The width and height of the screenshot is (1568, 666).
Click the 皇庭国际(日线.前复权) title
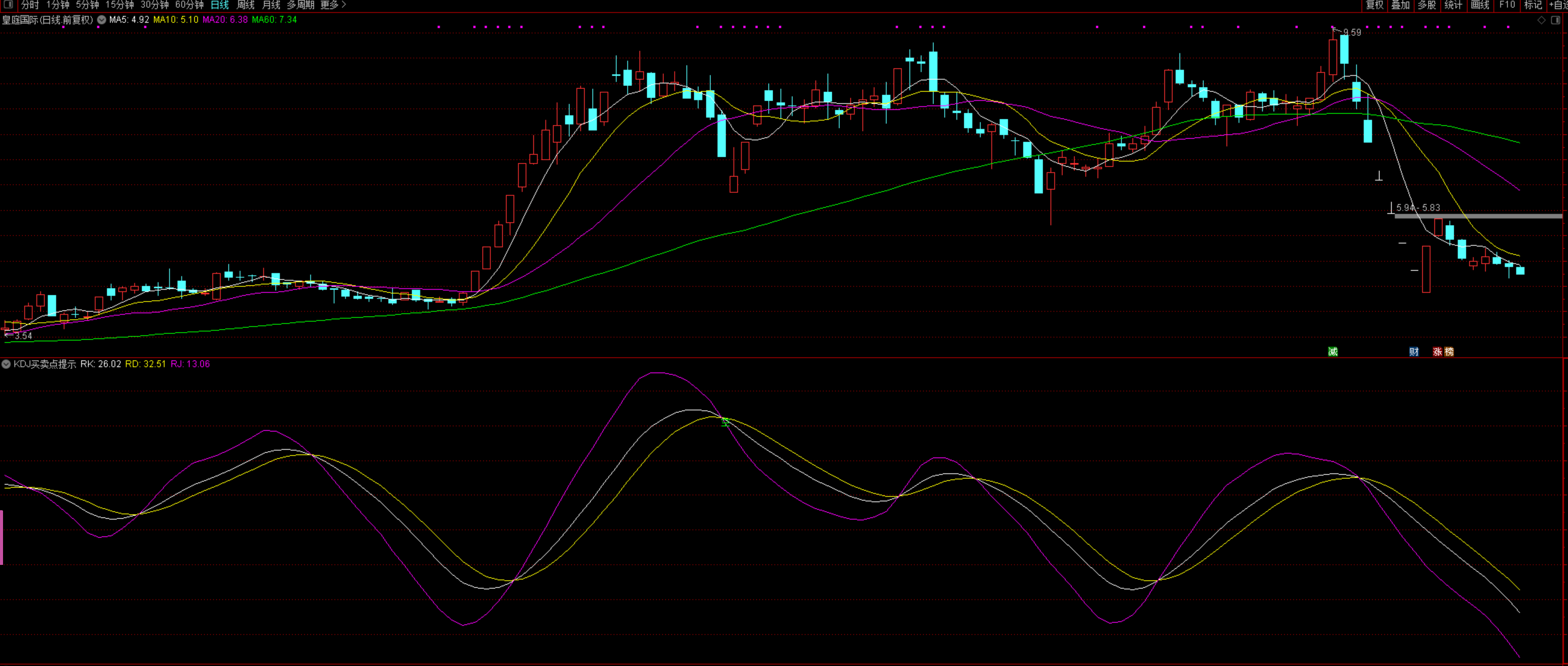pos(48,20)
